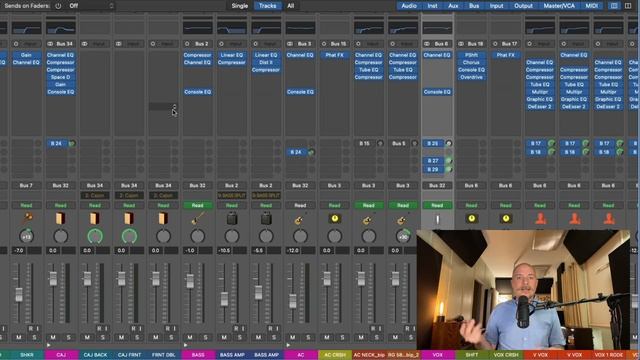Viewport: 640px width, 360px height.
Task: Click the send knob next to B 15
Action: (380, 143)
